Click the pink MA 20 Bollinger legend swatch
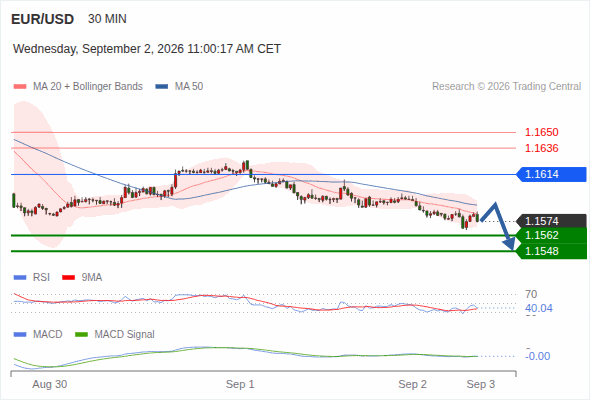590x400 pixels. (20, 87)
